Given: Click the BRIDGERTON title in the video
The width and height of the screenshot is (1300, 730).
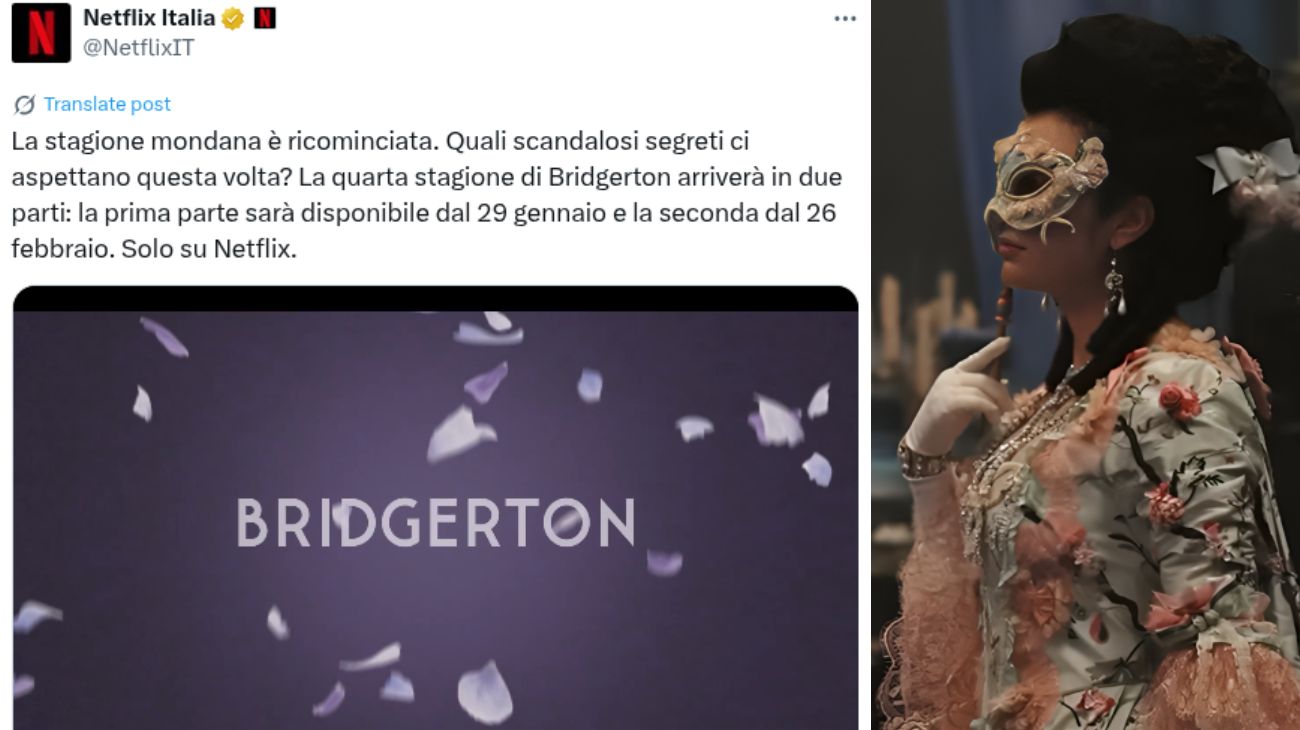Looking at the screenshot, I should tap(435, 522).
